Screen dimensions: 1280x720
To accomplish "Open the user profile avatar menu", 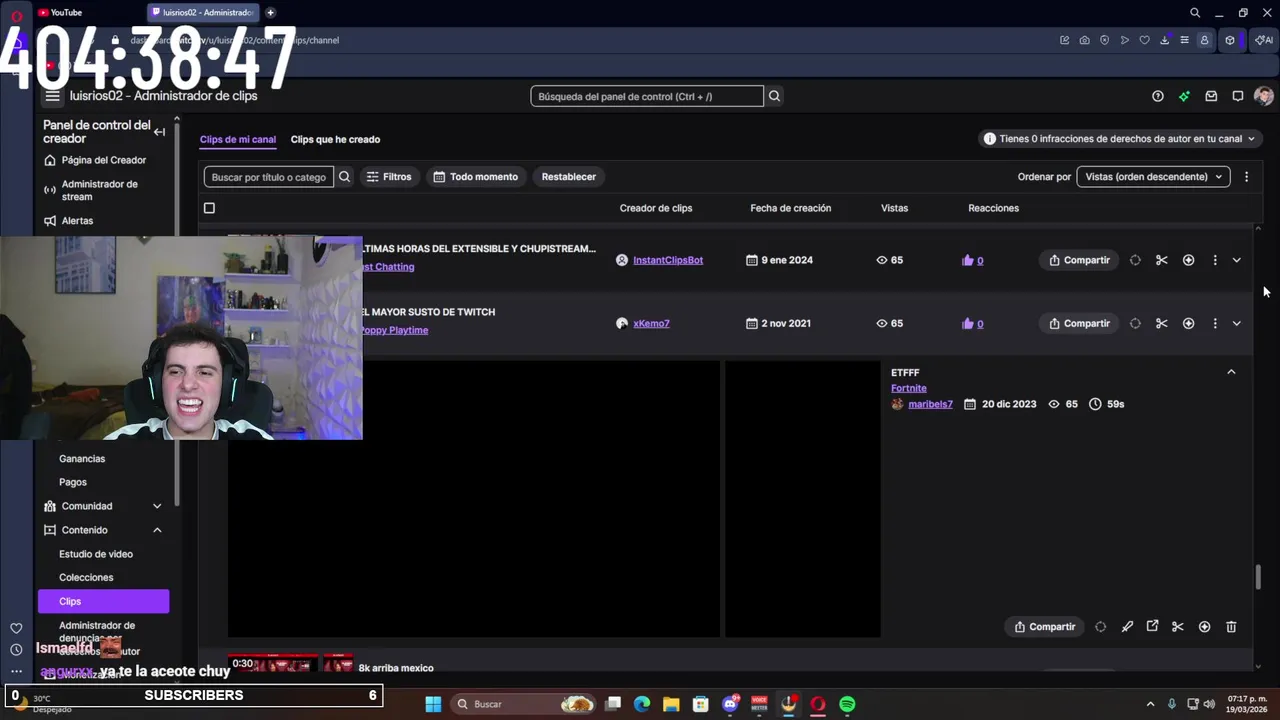I will pos(1264,96).
